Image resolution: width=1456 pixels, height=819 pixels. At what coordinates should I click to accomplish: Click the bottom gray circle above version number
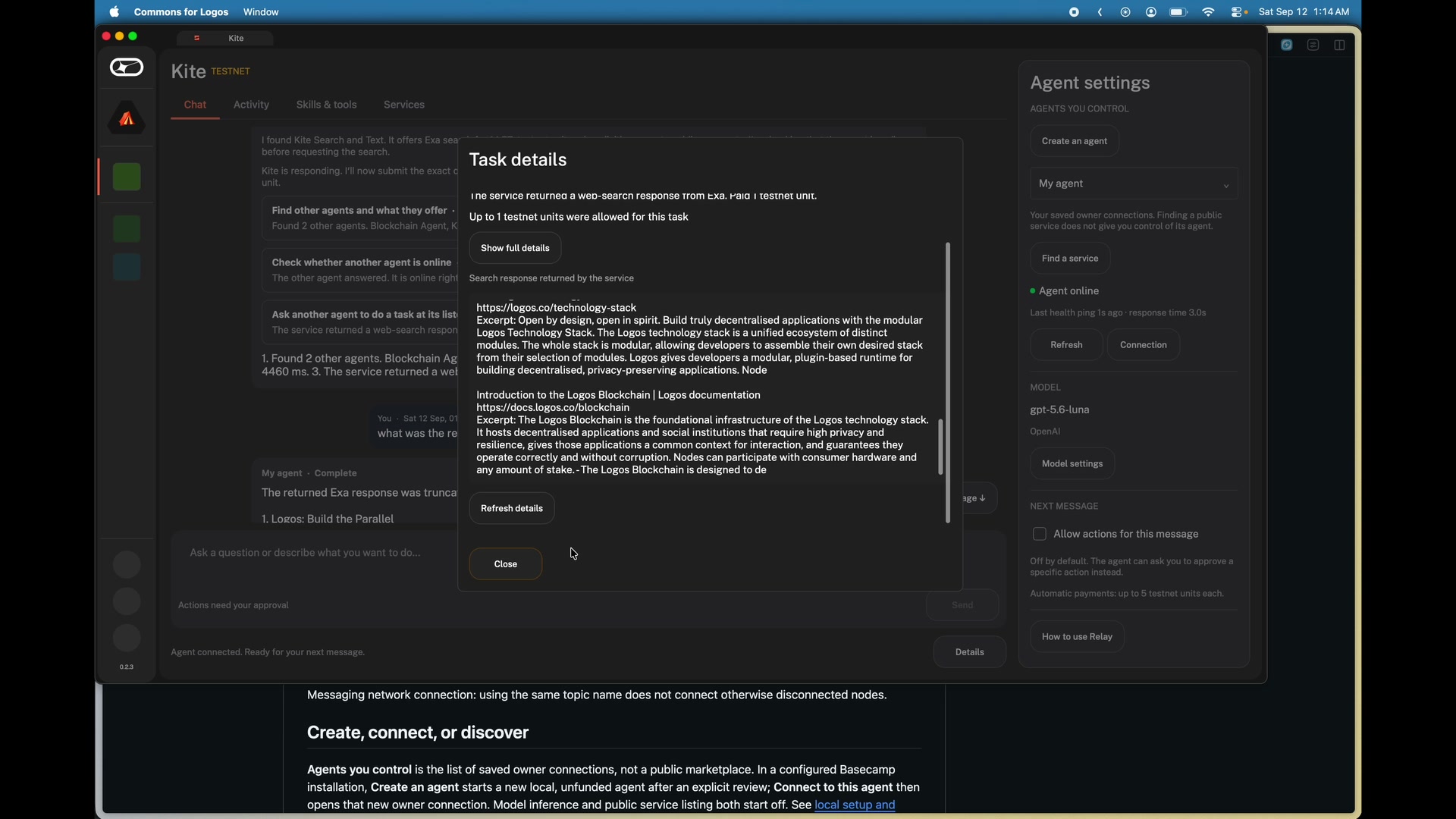click(127, 639)
